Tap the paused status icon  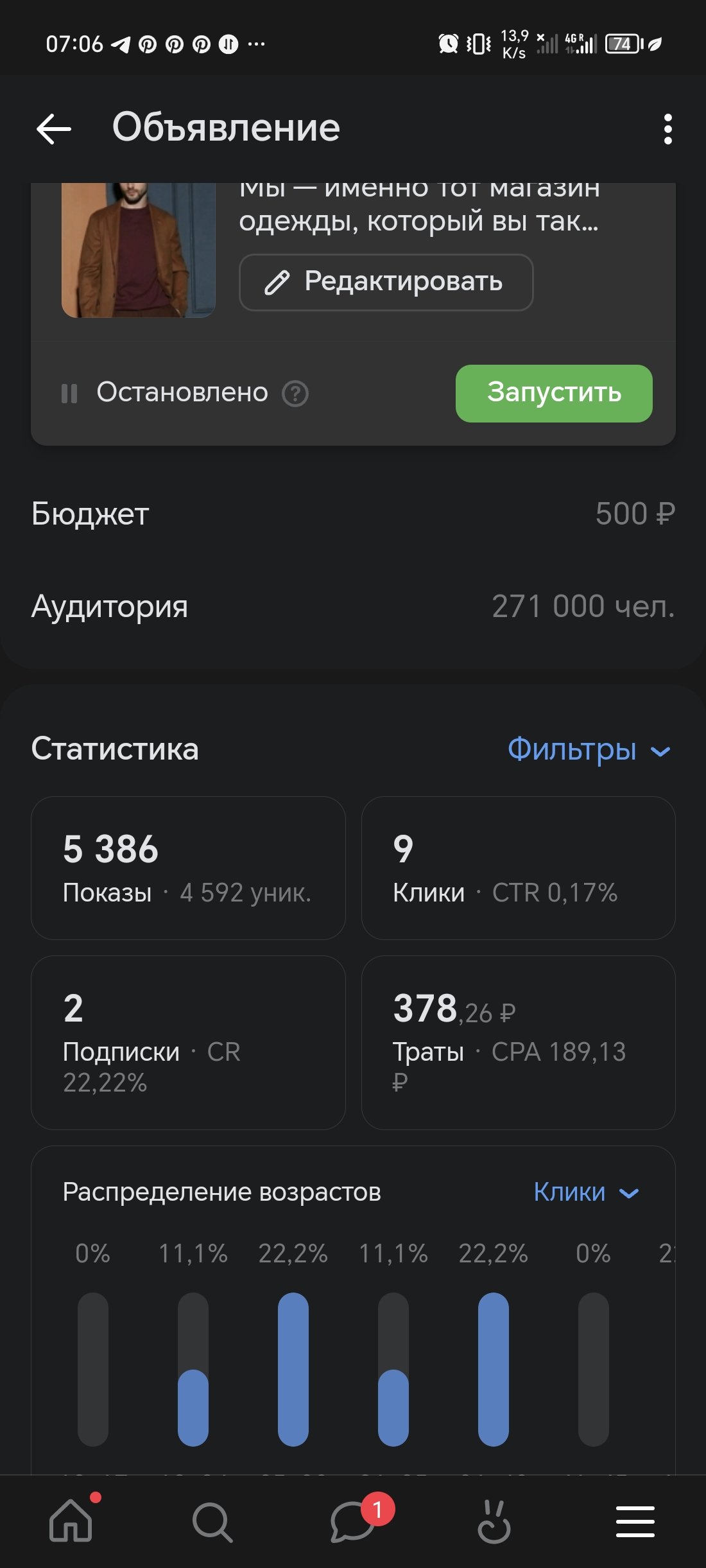pos(69,393)
